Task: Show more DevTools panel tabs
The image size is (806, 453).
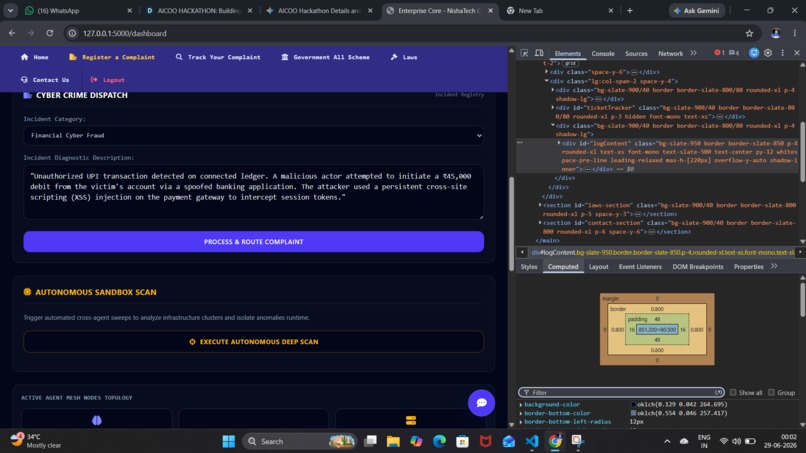Action: (693, 53)
